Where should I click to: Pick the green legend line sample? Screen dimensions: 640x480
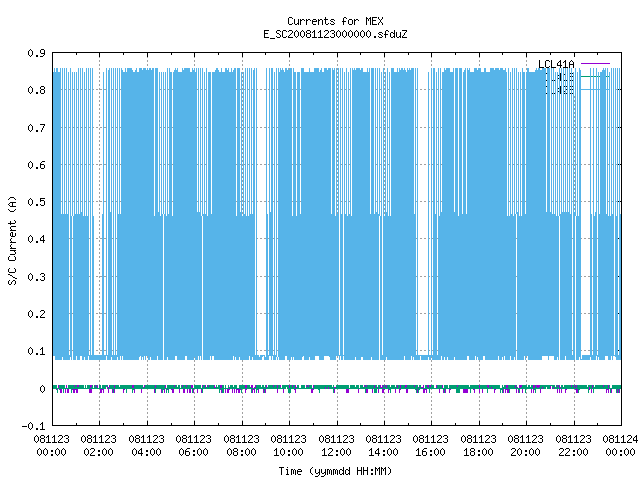tap(595, 76)
